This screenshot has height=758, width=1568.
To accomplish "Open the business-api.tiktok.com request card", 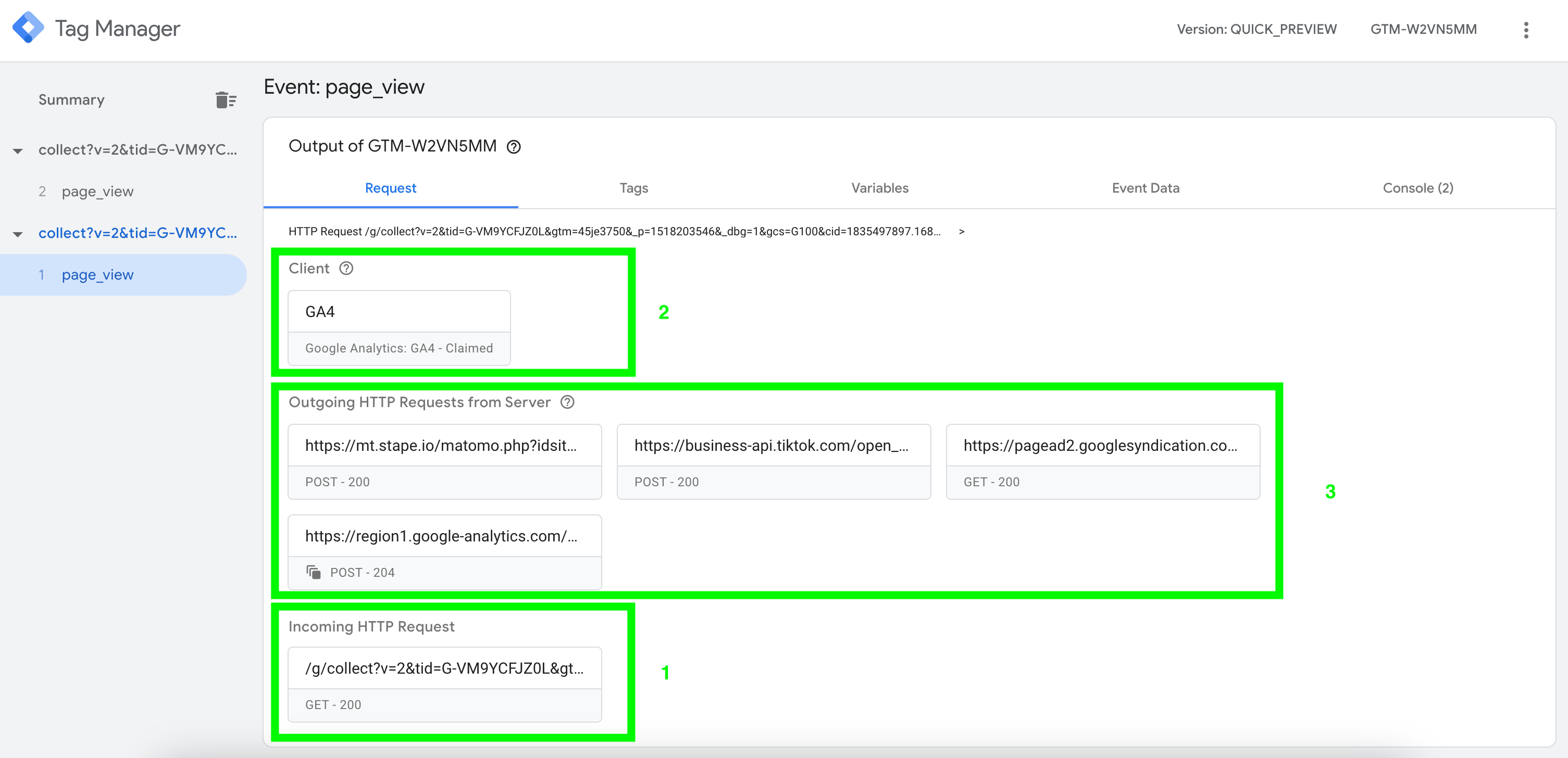I will click(774, 462).
